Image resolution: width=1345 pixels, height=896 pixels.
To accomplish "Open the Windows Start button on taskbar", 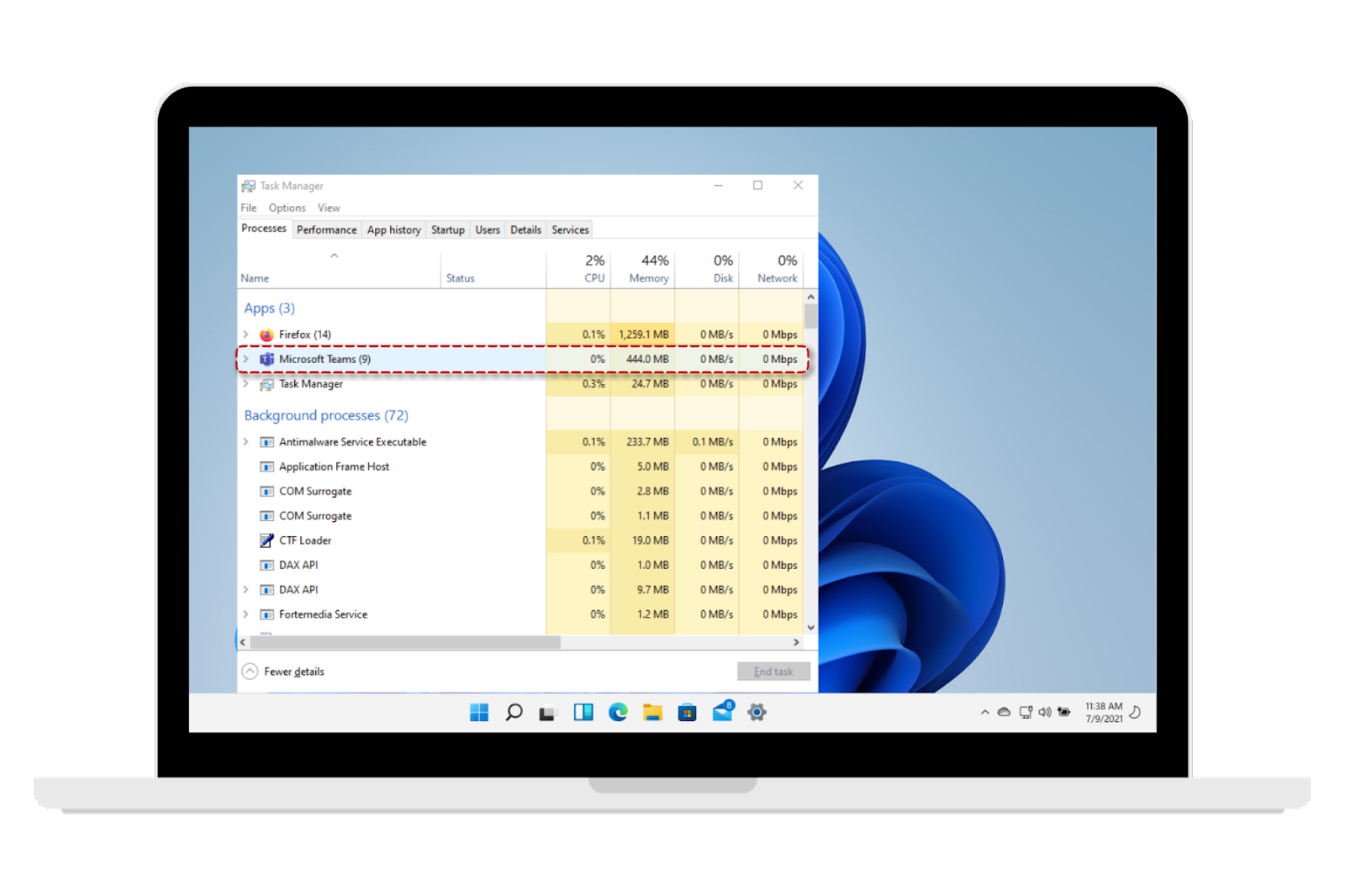I will coord(479,713).
